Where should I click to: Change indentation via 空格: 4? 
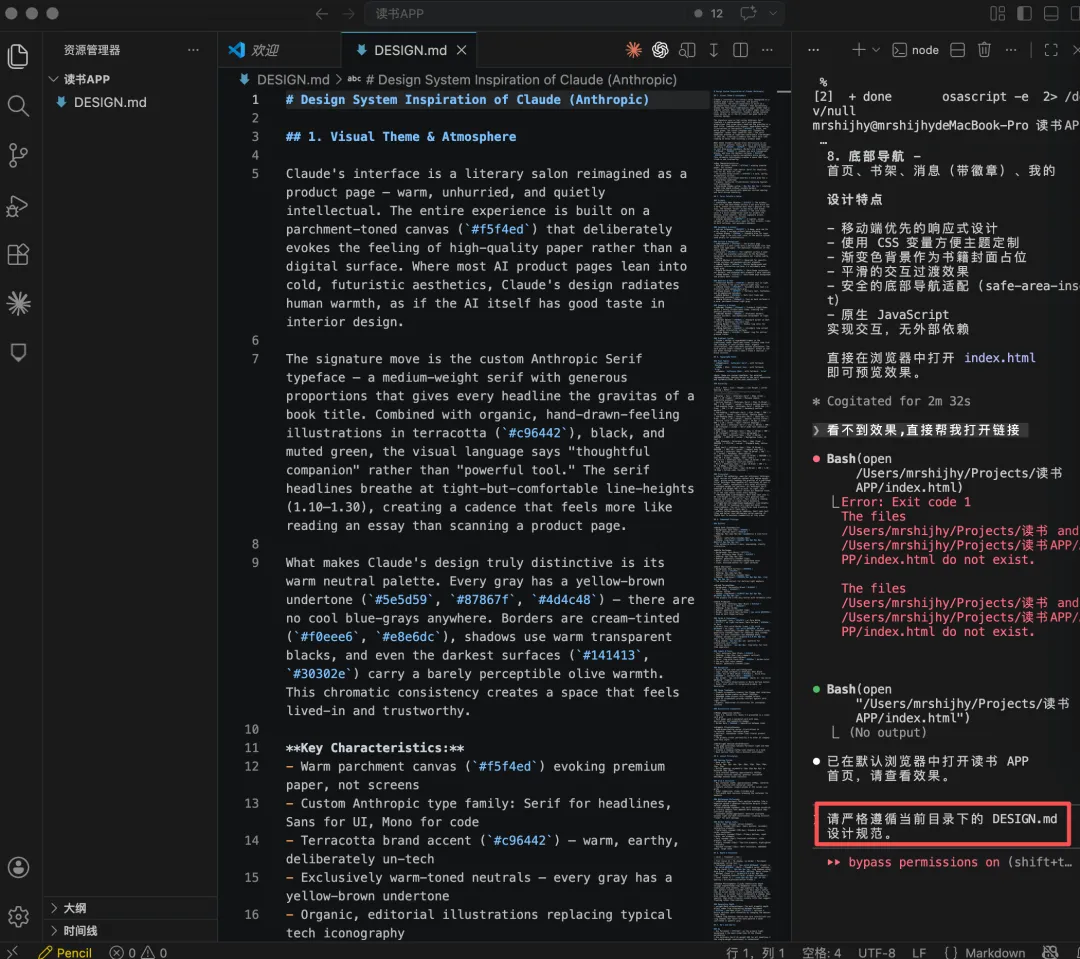(x=821, y=951)
